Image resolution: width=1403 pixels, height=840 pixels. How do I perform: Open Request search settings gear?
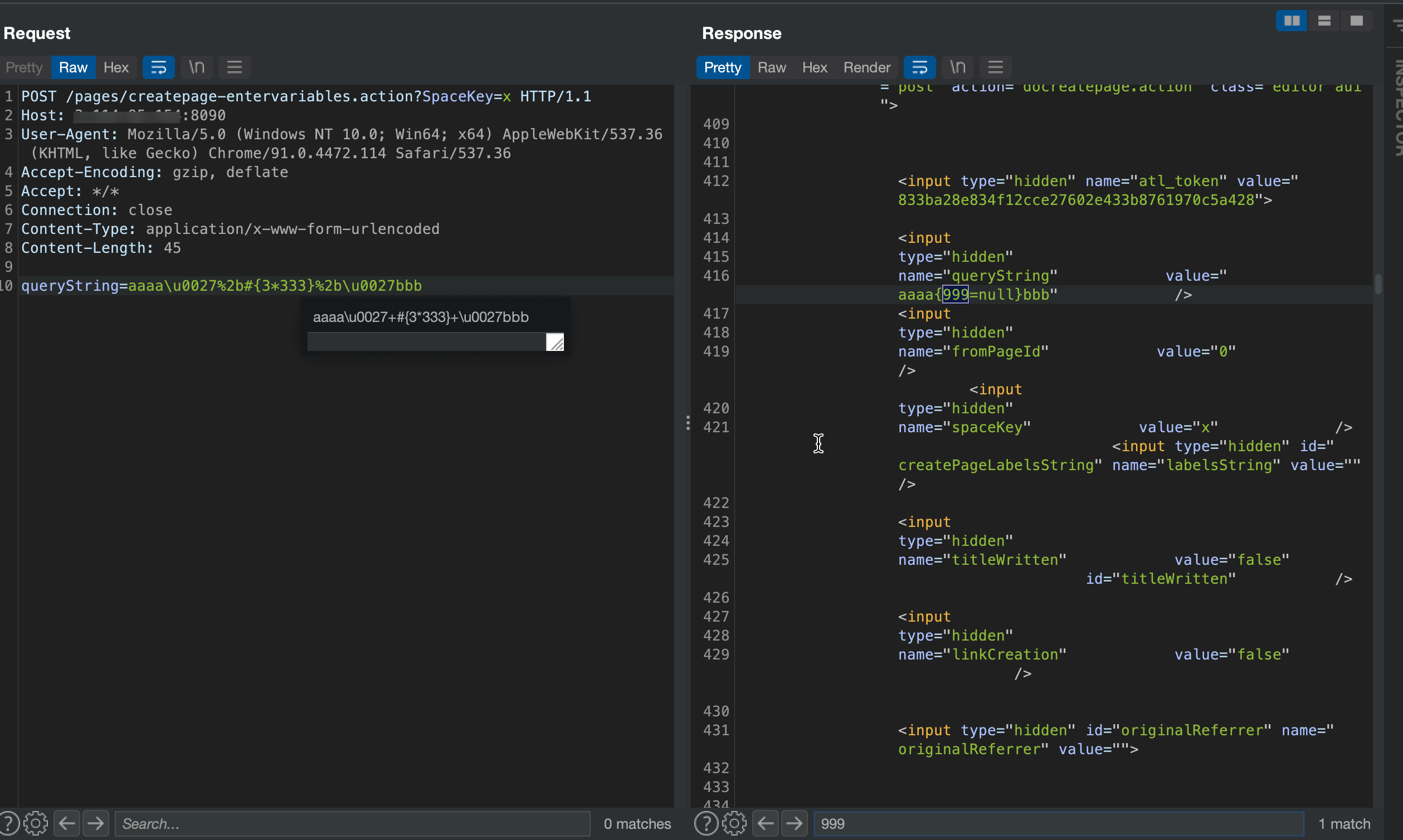click(36, 823)
